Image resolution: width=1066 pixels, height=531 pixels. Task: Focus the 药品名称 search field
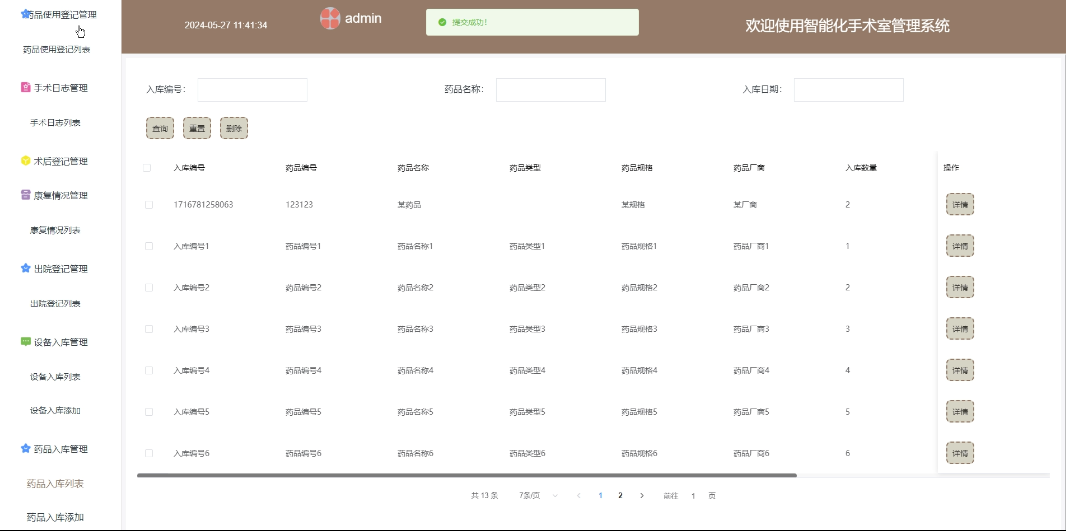(551, 90)
